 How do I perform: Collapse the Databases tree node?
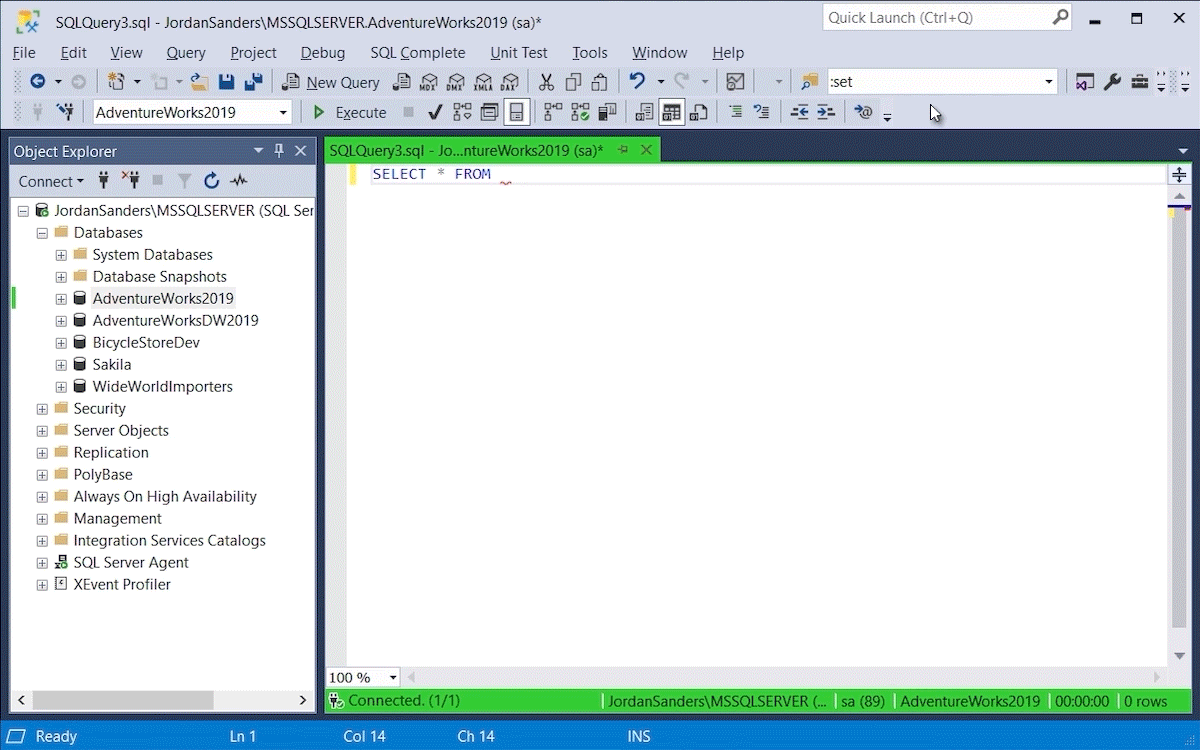(x=42, y=233)
